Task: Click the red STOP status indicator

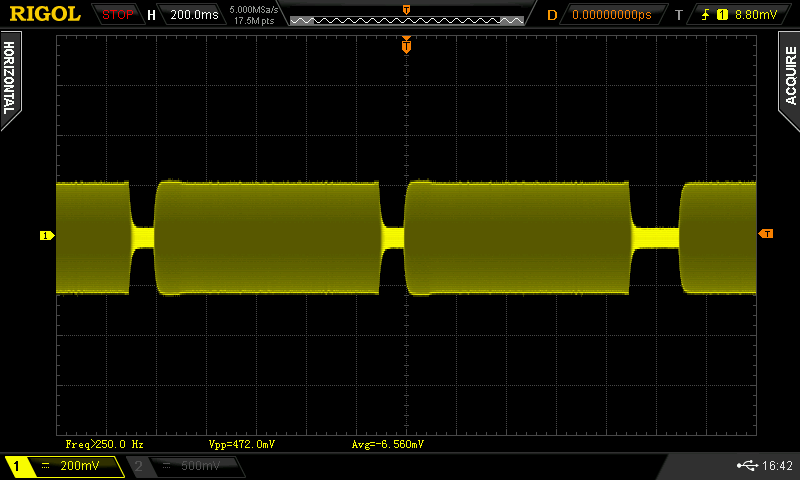Action: click(x=117, y=15)
